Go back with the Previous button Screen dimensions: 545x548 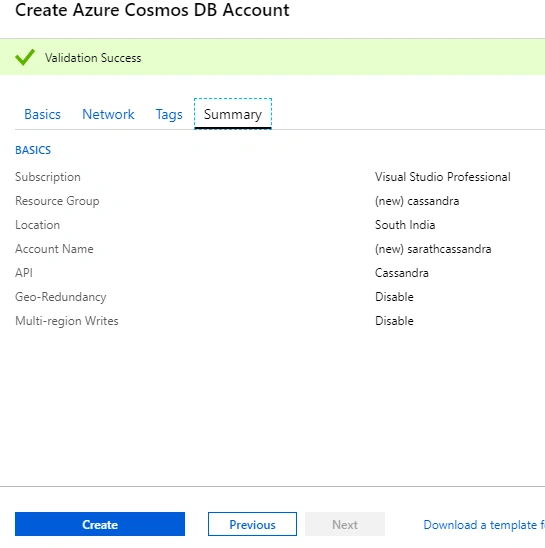(252, 524)
